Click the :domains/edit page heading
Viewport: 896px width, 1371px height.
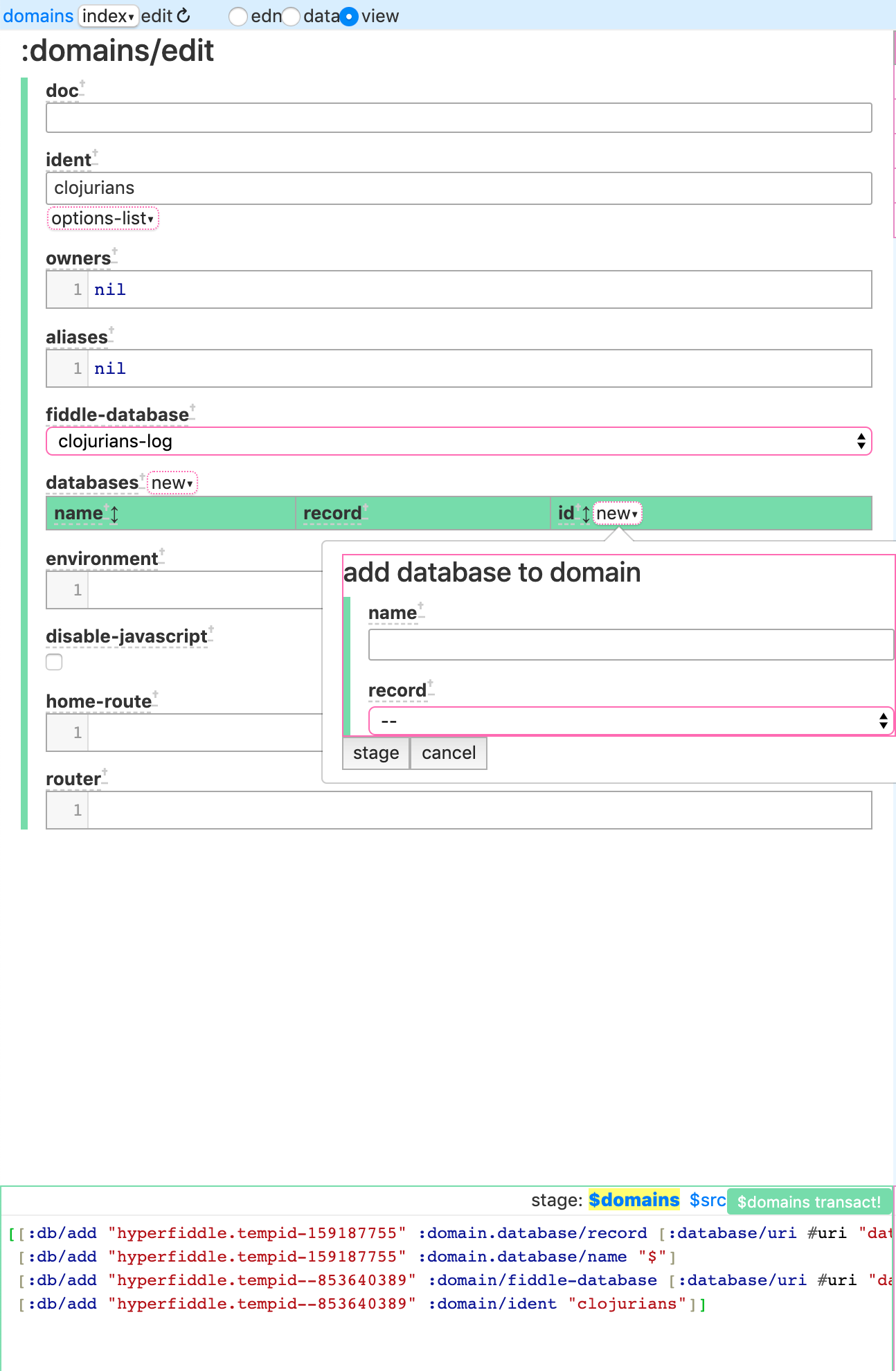tap(118, 51)
